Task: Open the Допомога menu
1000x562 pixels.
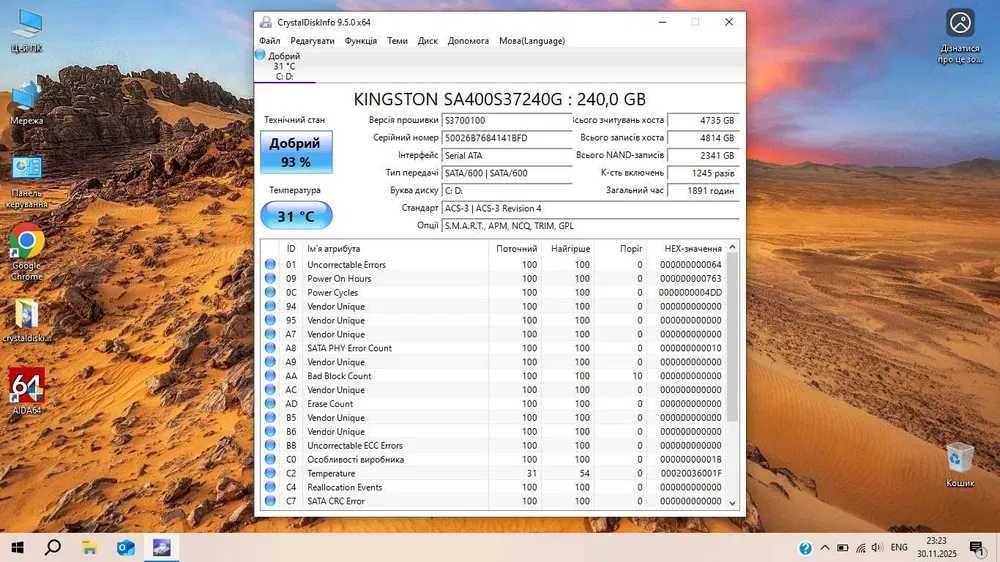Action: [468, 41]
